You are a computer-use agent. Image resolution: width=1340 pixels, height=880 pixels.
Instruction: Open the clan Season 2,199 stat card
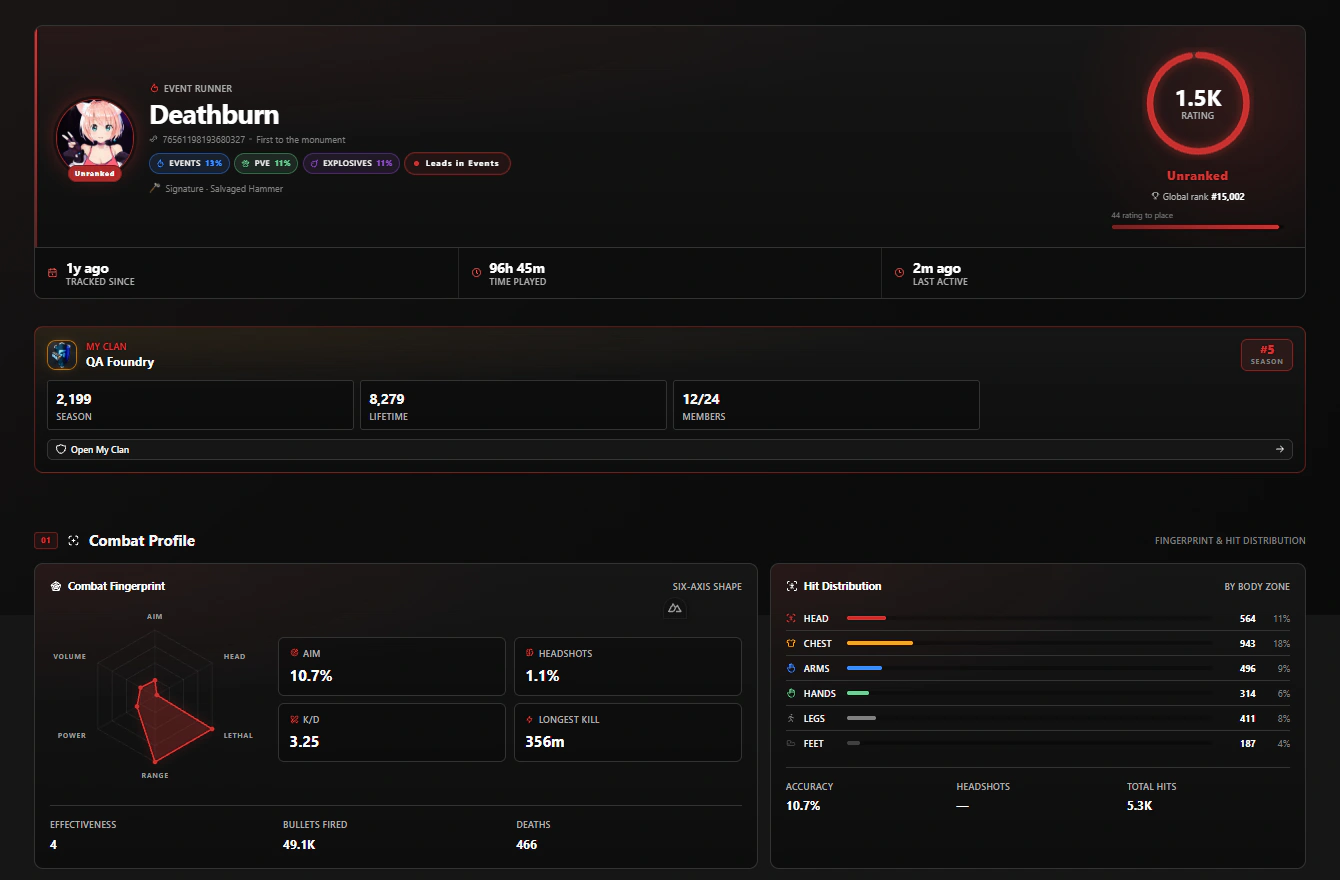tap(200, 405)
